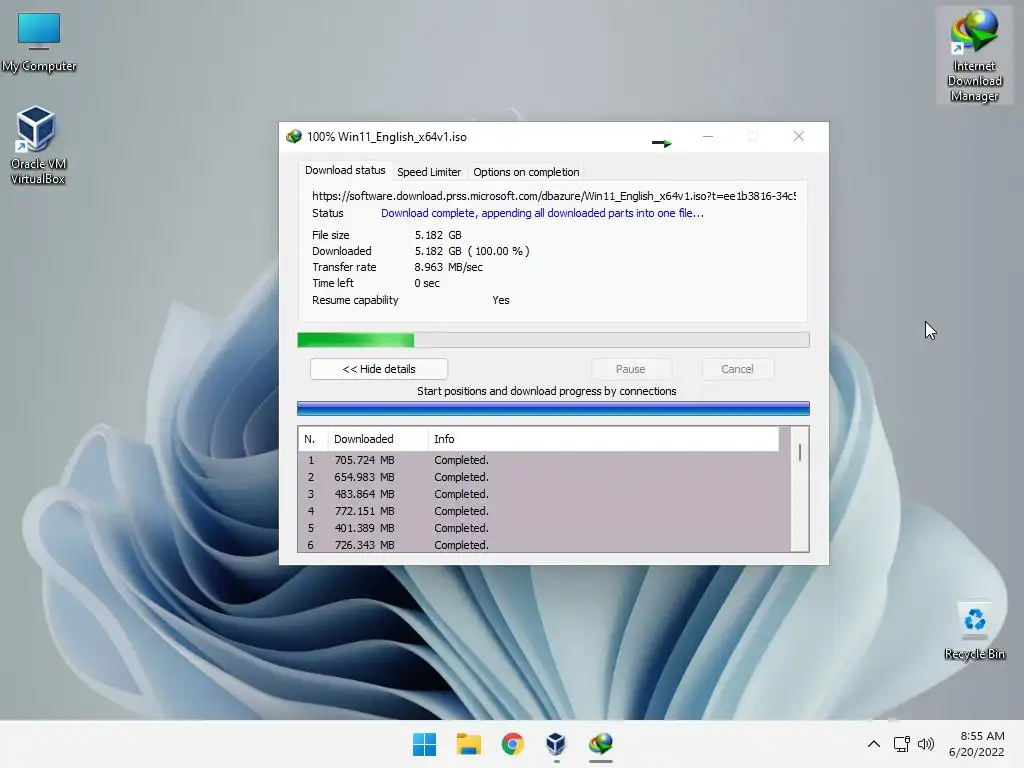1024x768 pixels.
Task: Select connection row with 726.343 MB
Action: pos(545,545)
